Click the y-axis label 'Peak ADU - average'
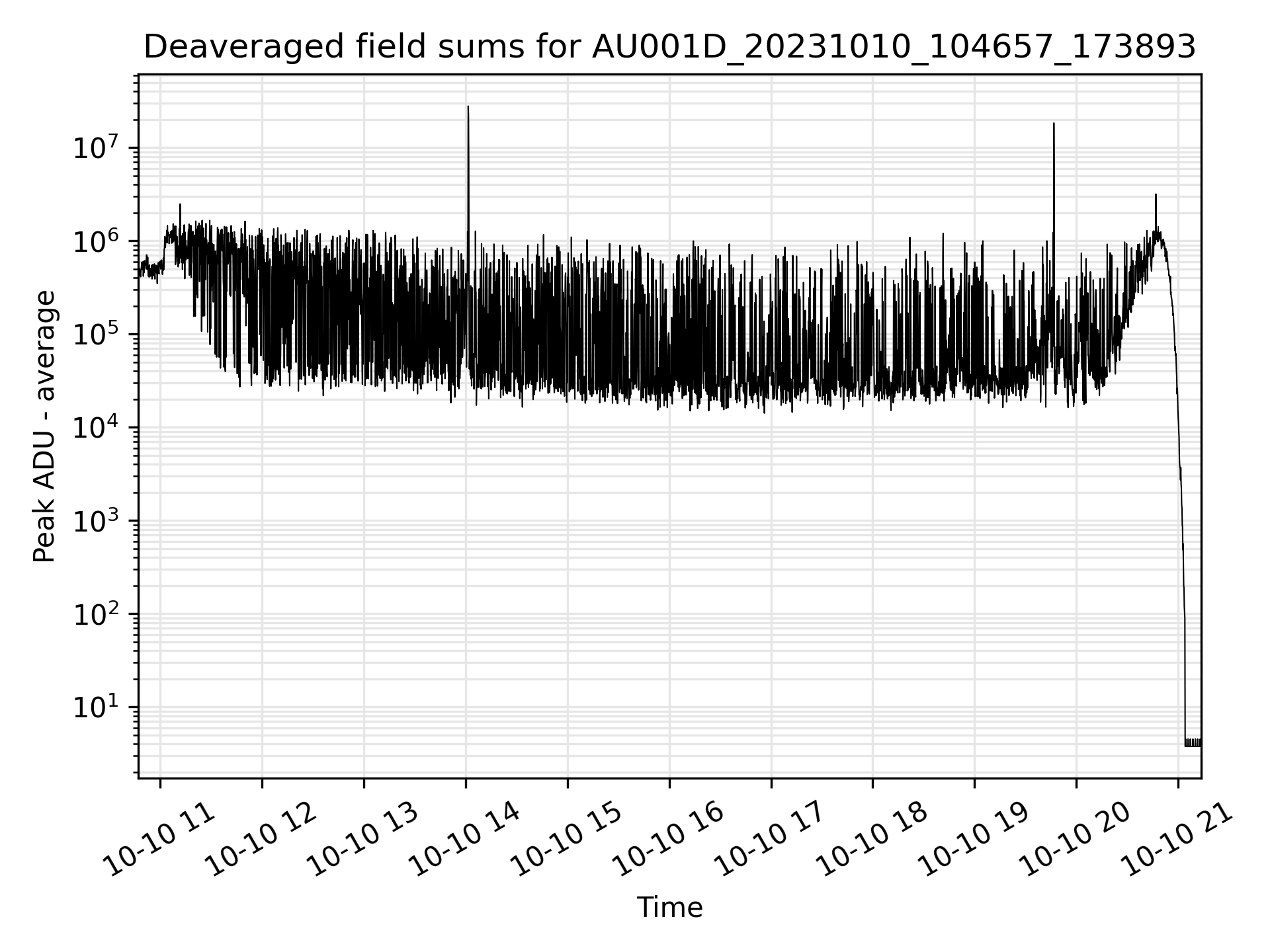Screen dimensions: 1270x952 pyautogui.click(x=45, y=426)
